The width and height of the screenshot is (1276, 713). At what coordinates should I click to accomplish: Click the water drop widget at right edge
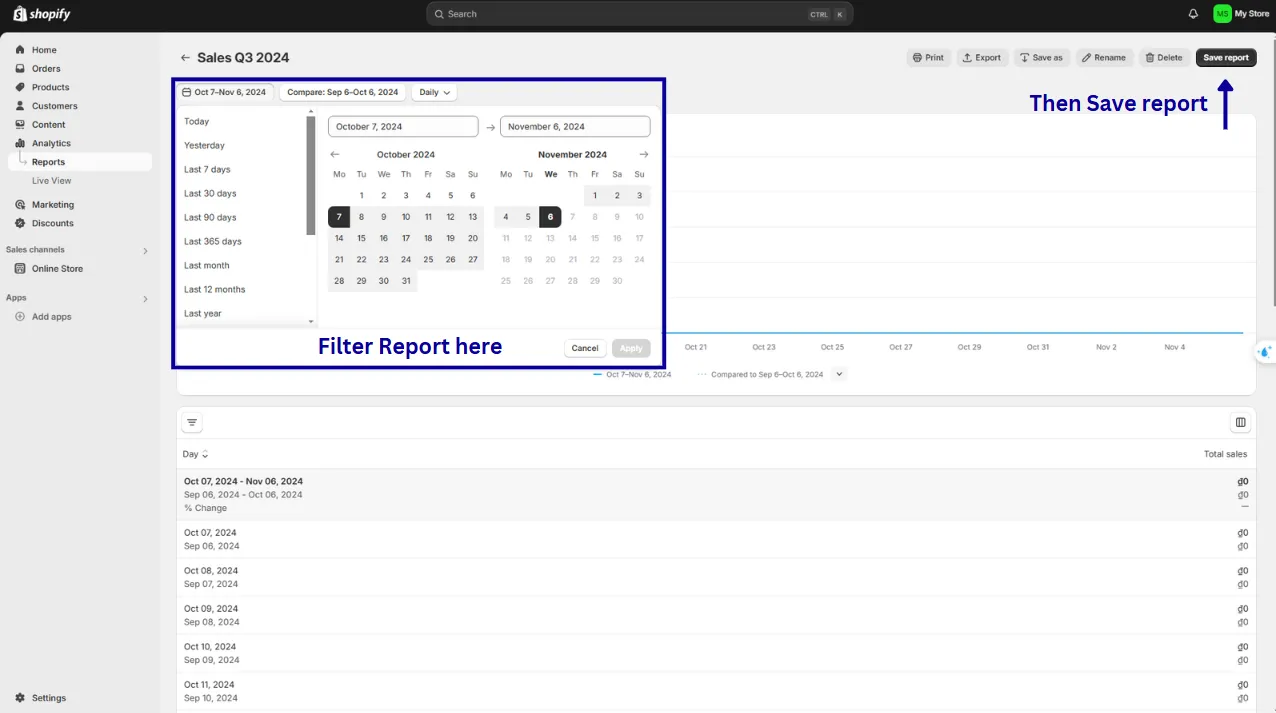[x=1265, y=352]
